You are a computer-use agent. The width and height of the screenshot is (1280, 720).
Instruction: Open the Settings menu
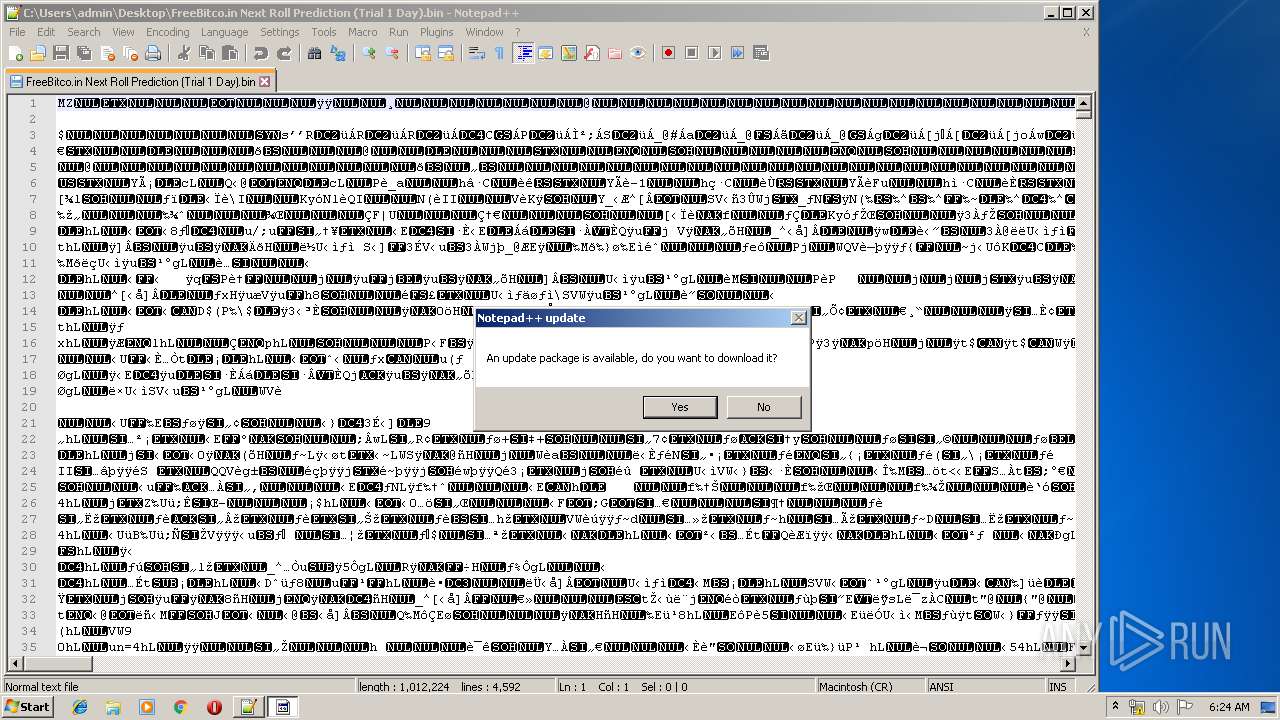[x=280, y=32]
